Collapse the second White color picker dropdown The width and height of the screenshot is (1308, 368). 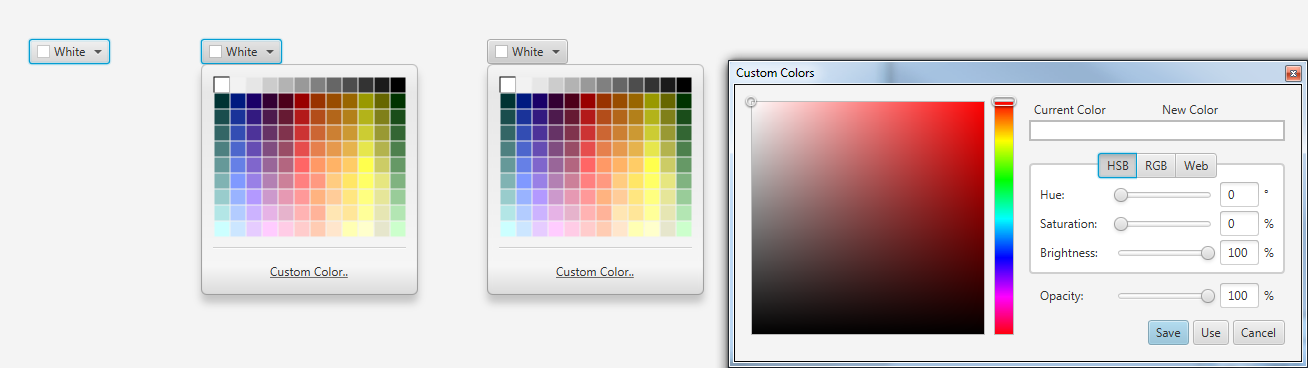(241, 52)
